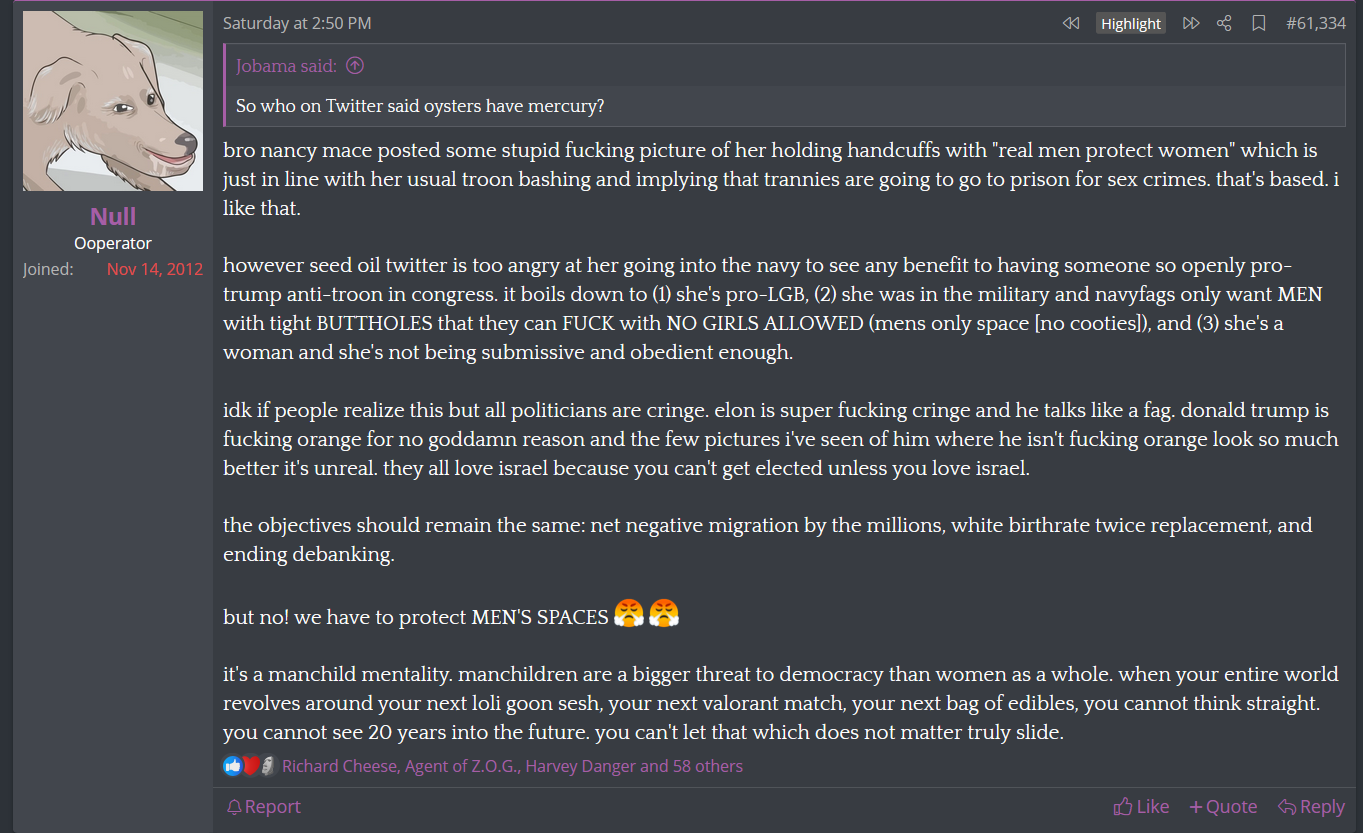Click the reaction emoji icons summary
The image size is (1363, 833).
click(x=248, y=766)
